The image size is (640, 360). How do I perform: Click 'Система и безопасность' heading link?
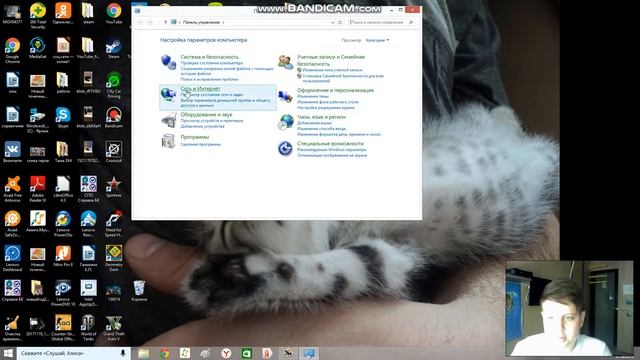[x=209, y=57]
